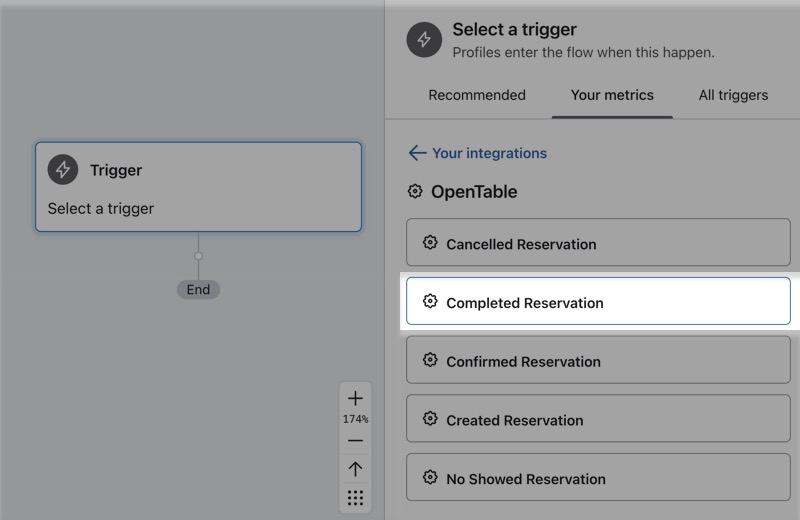Go back to Your integrations

point(478,153)
